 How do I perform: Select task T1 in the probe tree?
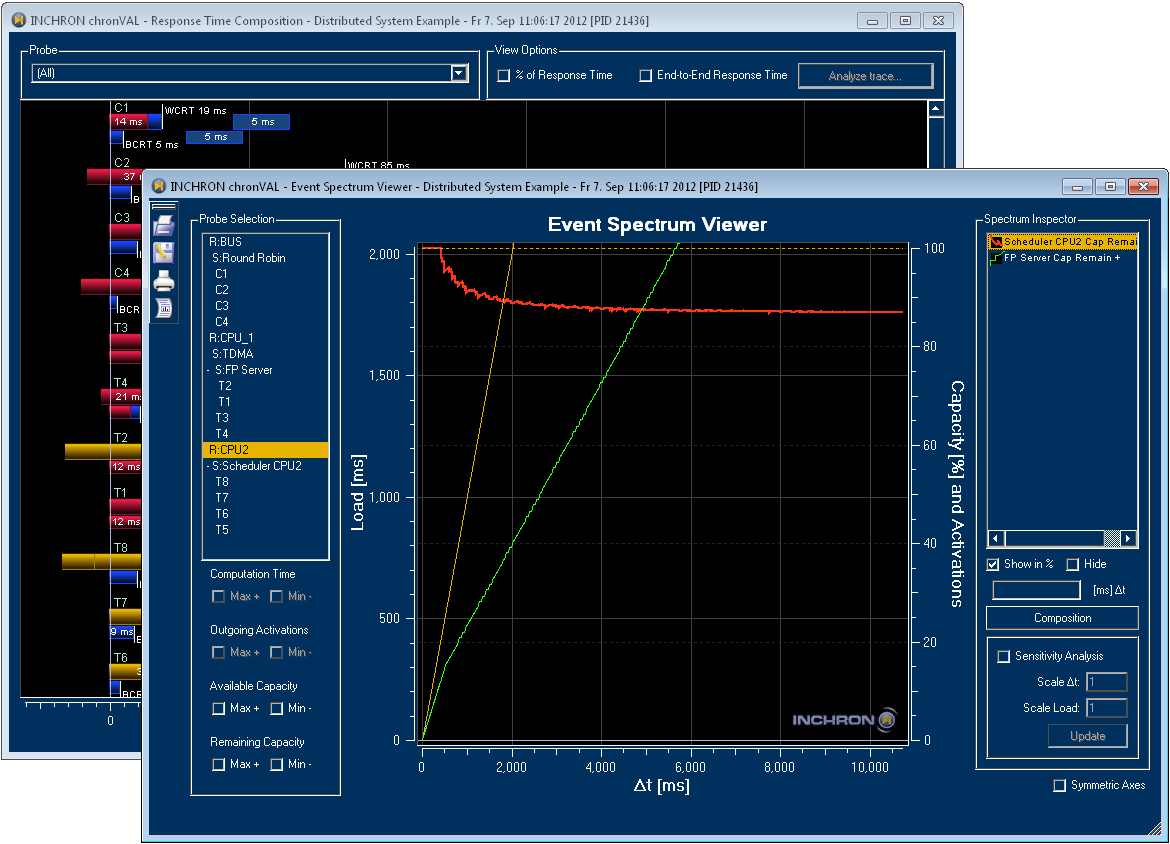[x=225, y=401]
